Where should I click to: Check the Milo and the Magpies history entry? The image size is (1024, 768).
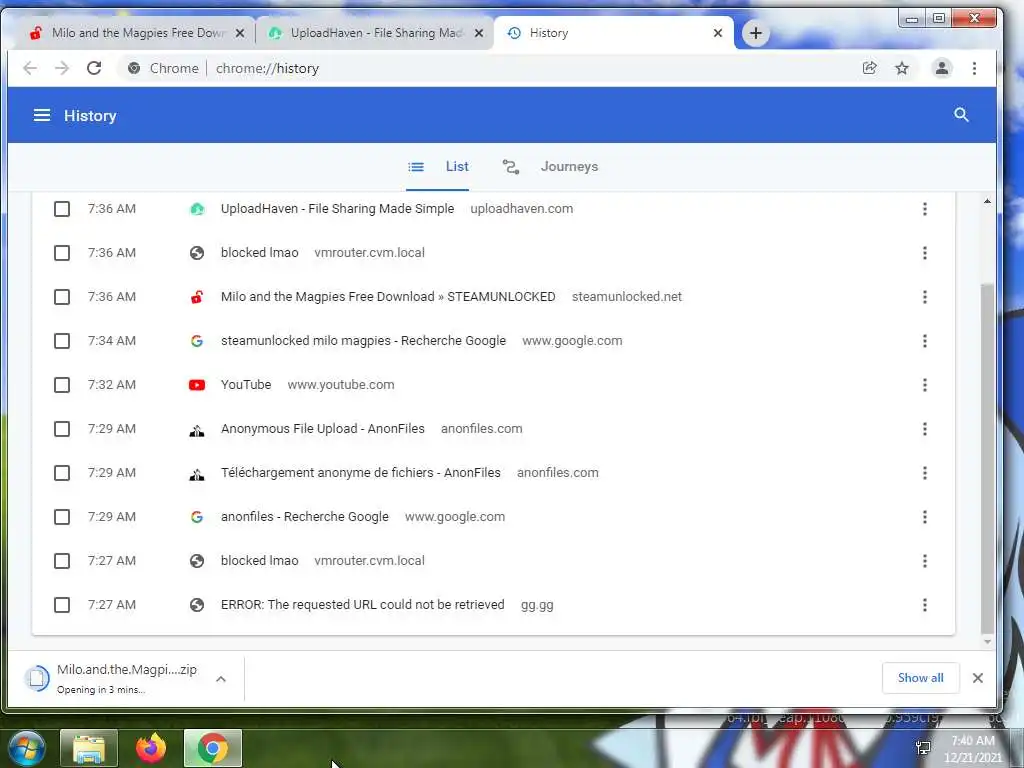(x=62, y=297)
